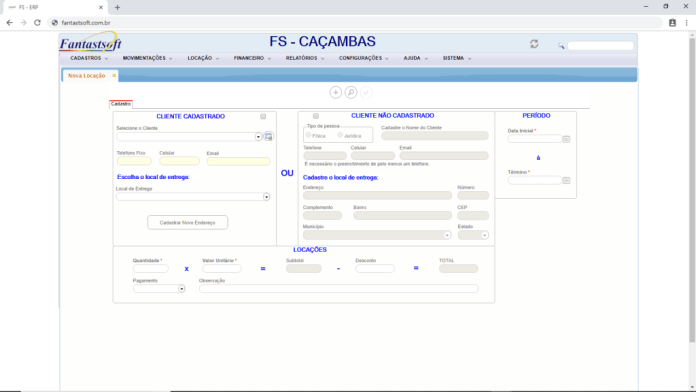Click the Quantidade input field
This screenshot has height=392, width=696.
tap(150, 269)
